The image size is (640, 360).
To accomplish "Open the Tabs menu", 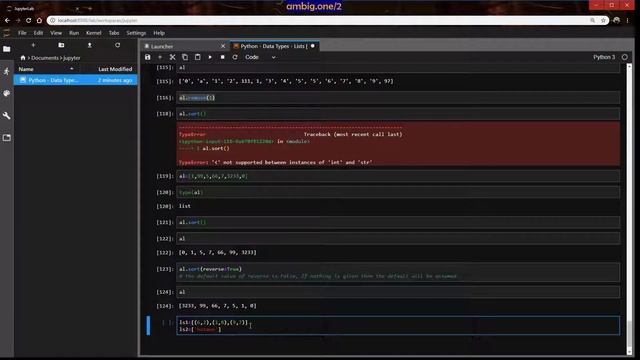I will click(x=114, y=33).
